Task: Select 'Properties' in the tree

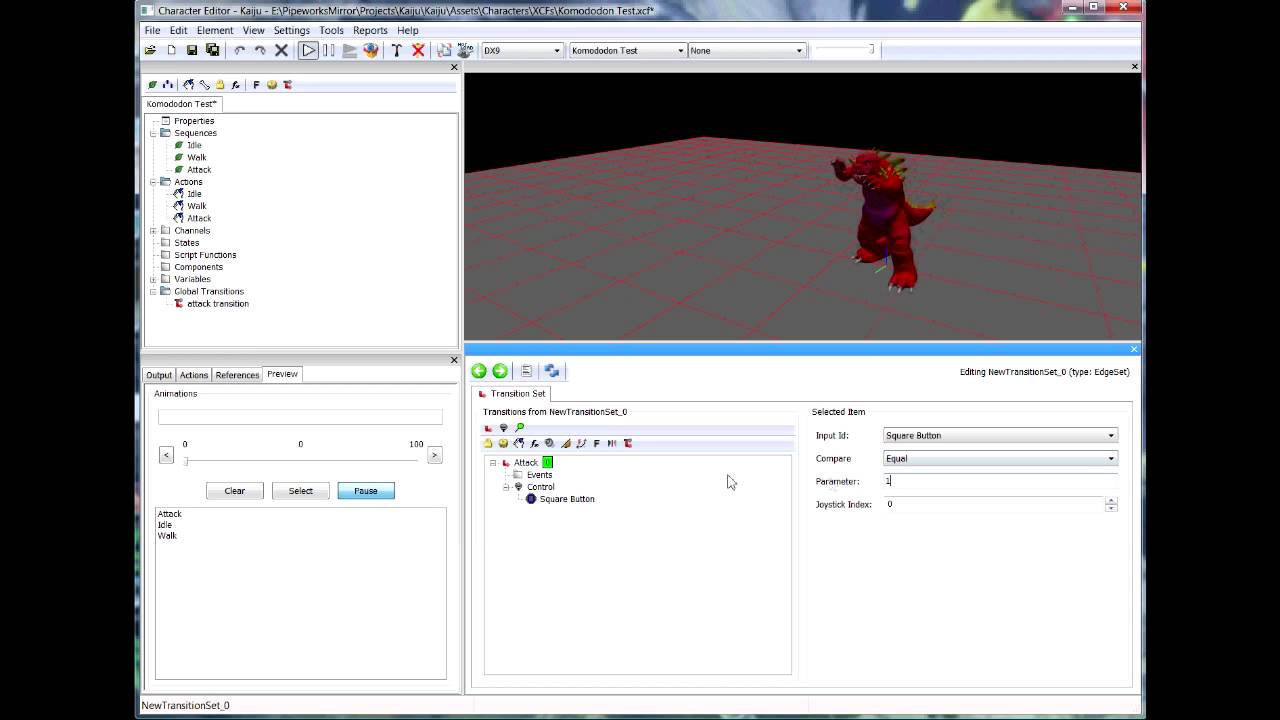Action: [194, 121]
